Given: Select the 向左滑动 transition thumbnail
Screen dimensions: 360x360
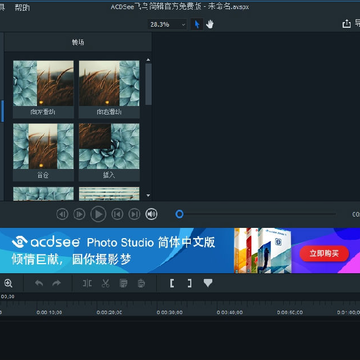Looking at the screenshot, I should [x=43, y=89].
